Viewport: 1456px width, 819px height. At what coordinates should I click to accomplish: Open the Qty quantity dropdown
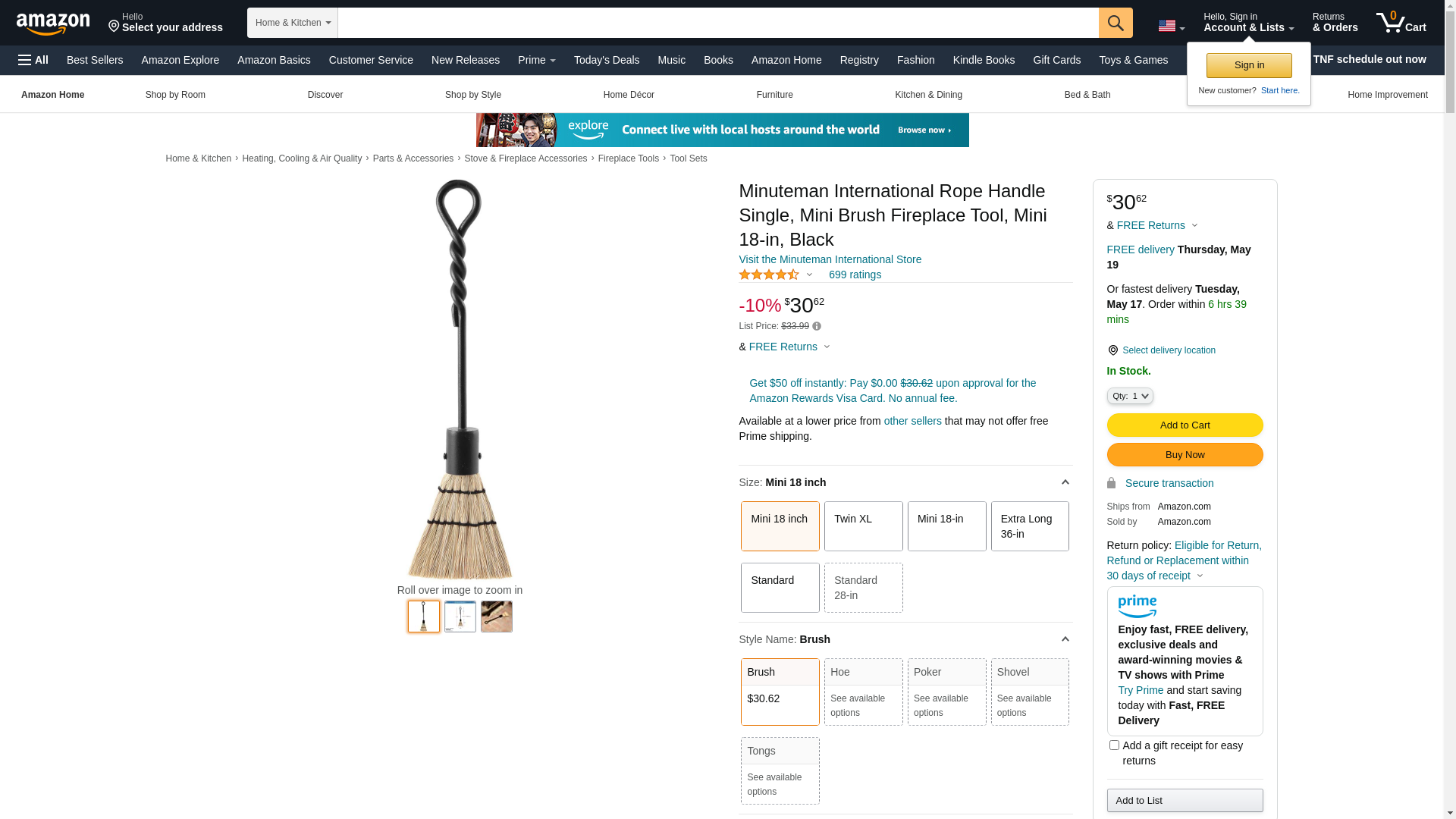pyautogui.click(x=1130, y=396)
